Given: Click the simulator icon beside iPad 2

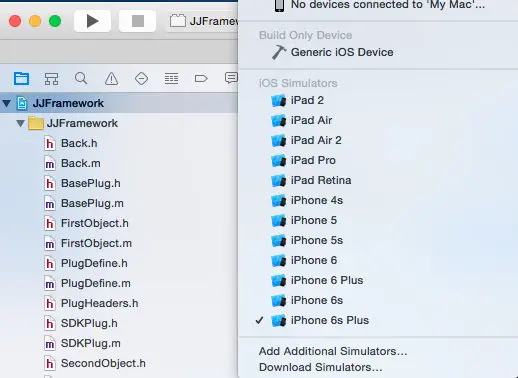Looking at the screenshot, I should [279, 101].
